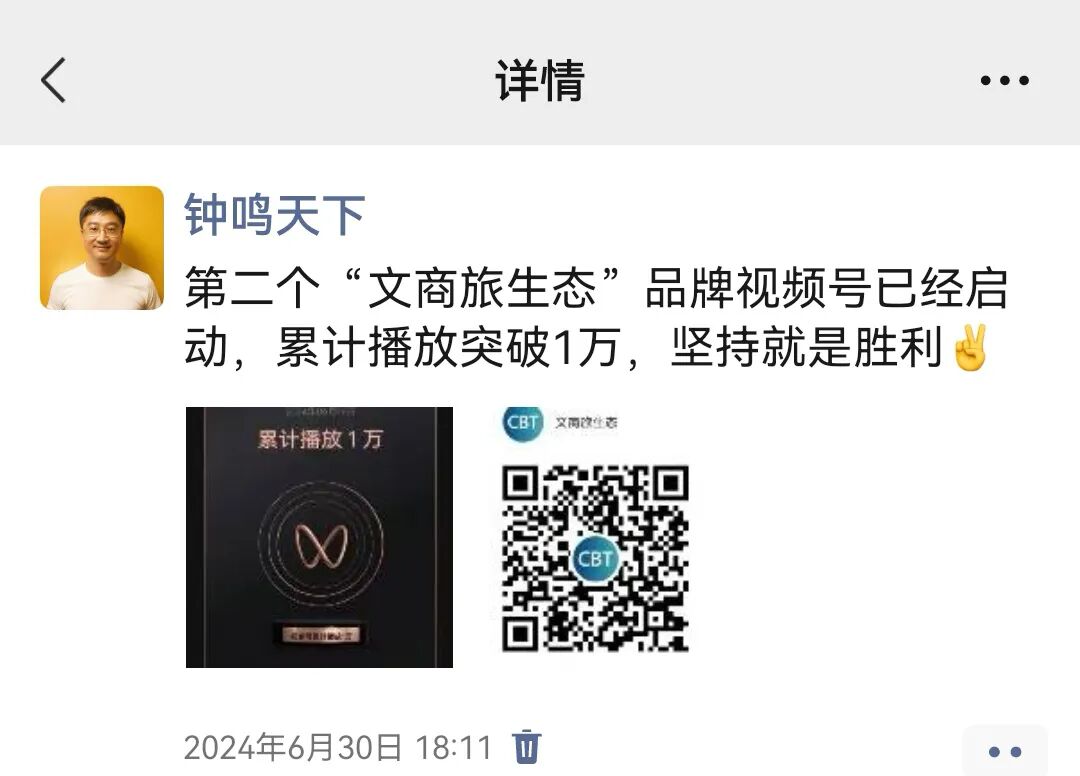
Task: Open the three-dot more options menu
Action: (1004, 81)
